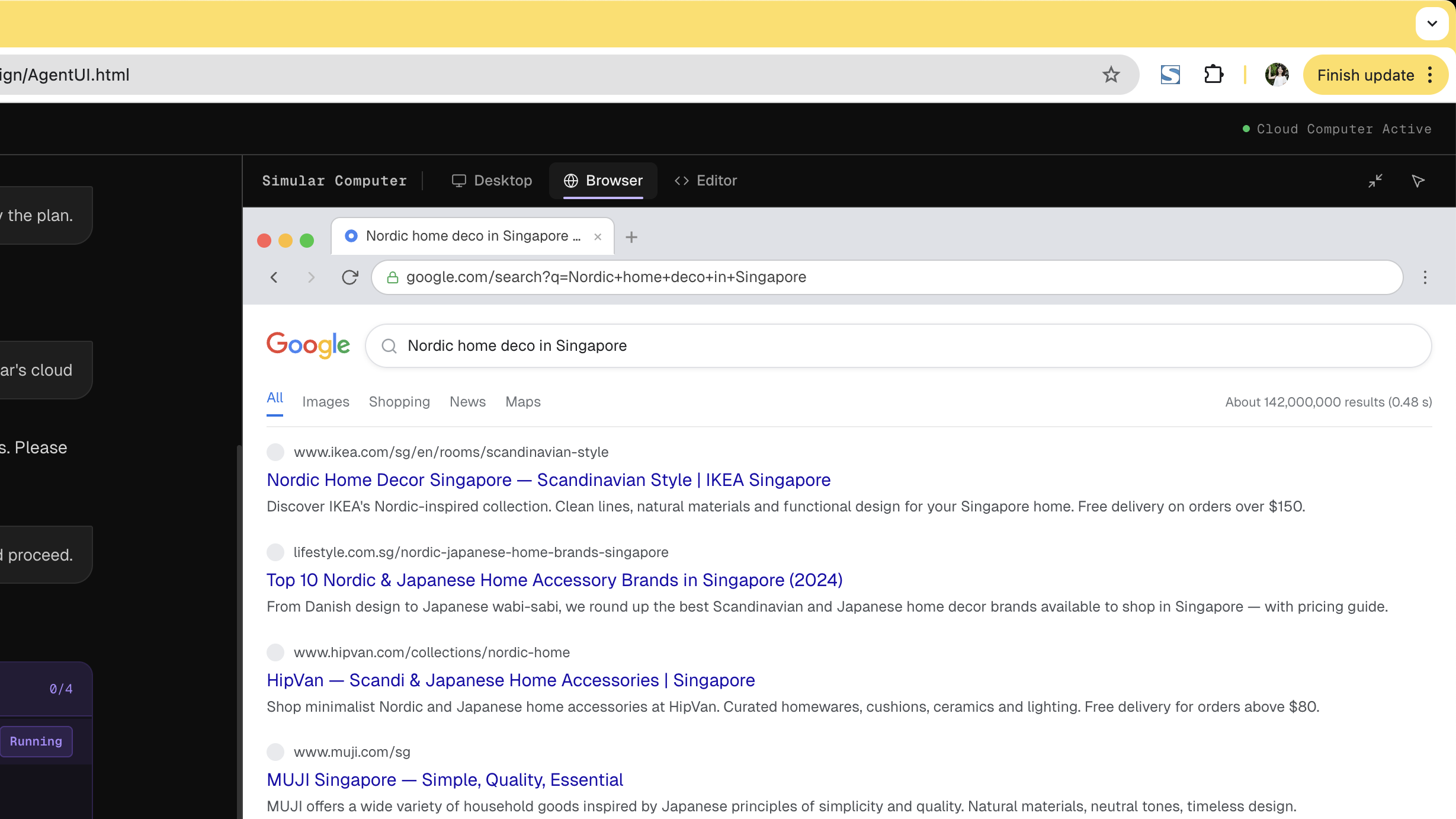Open the browser three-dot menu
The image size is (1456, 819).
pyautogui.click(x=1425, y=277)
